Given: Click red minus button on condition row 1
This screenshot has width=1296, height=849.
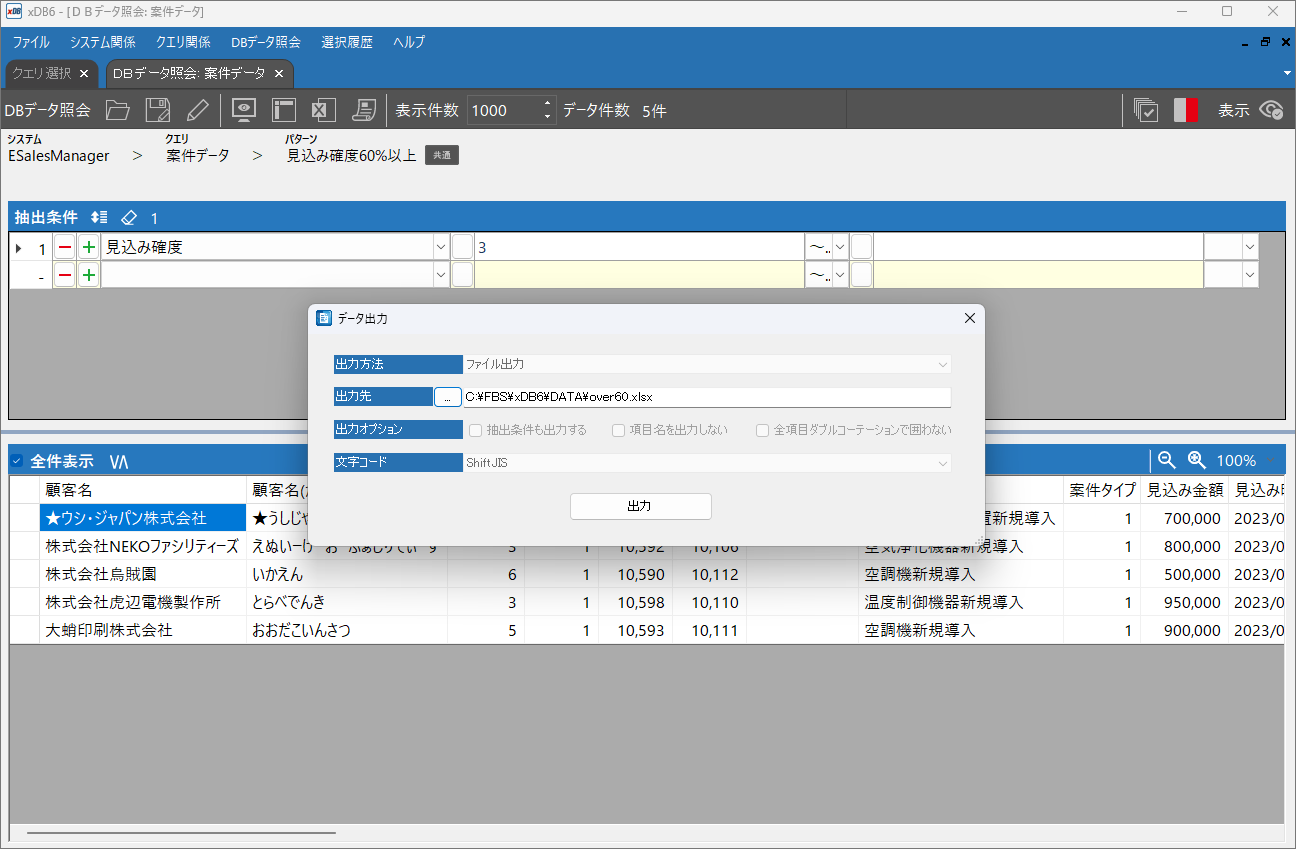Looking at the screenshot, I should tap(64, 247).
